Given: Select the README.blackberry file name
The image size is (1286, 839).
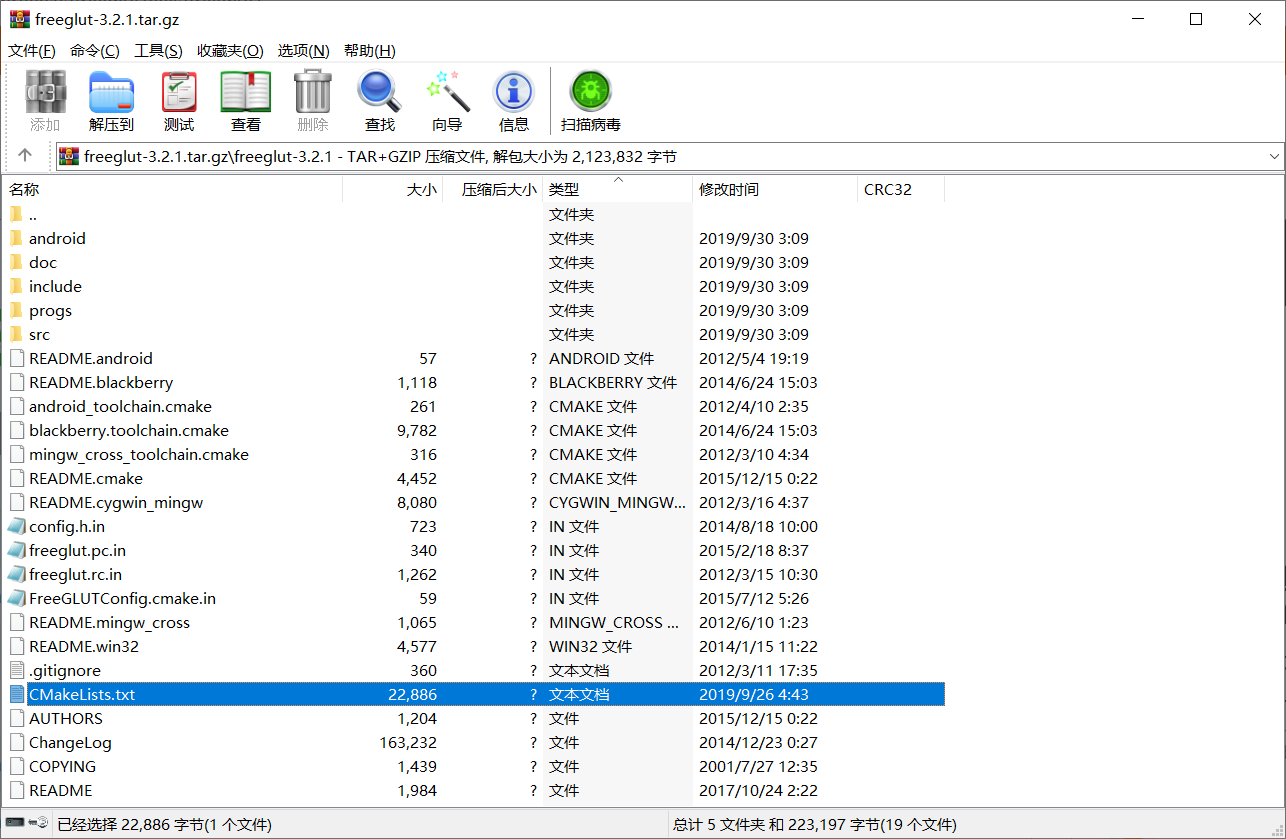Looking at the screenshot, I should (101, 382).
